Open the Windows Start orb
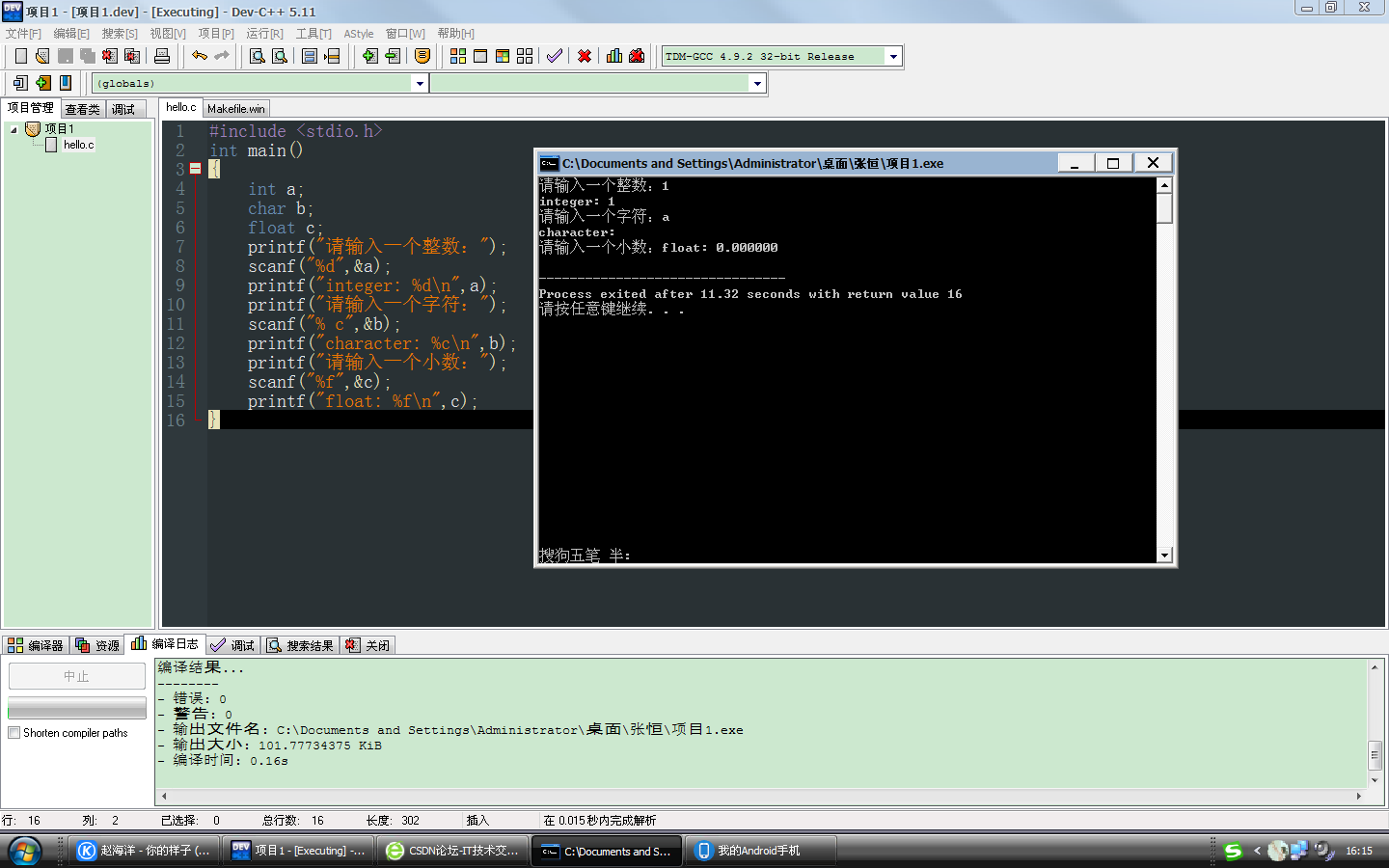1389x868 pixels. tap(24, 851)
